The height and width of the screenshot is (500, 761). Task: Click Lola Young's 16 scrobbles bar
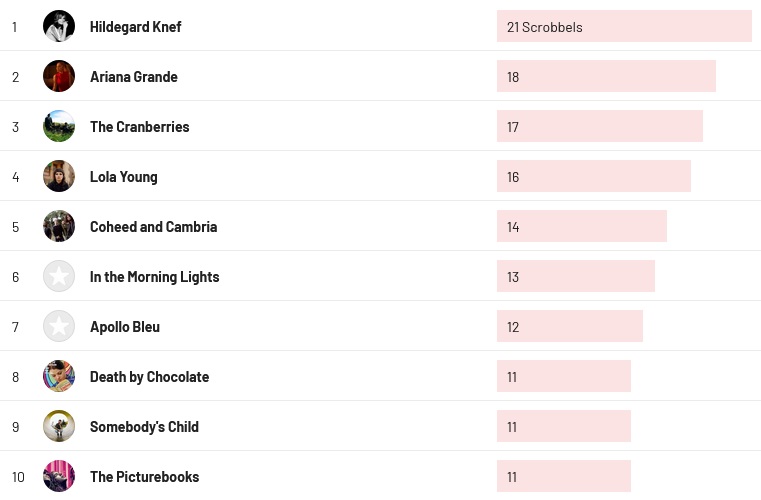[x=593, y=177]
